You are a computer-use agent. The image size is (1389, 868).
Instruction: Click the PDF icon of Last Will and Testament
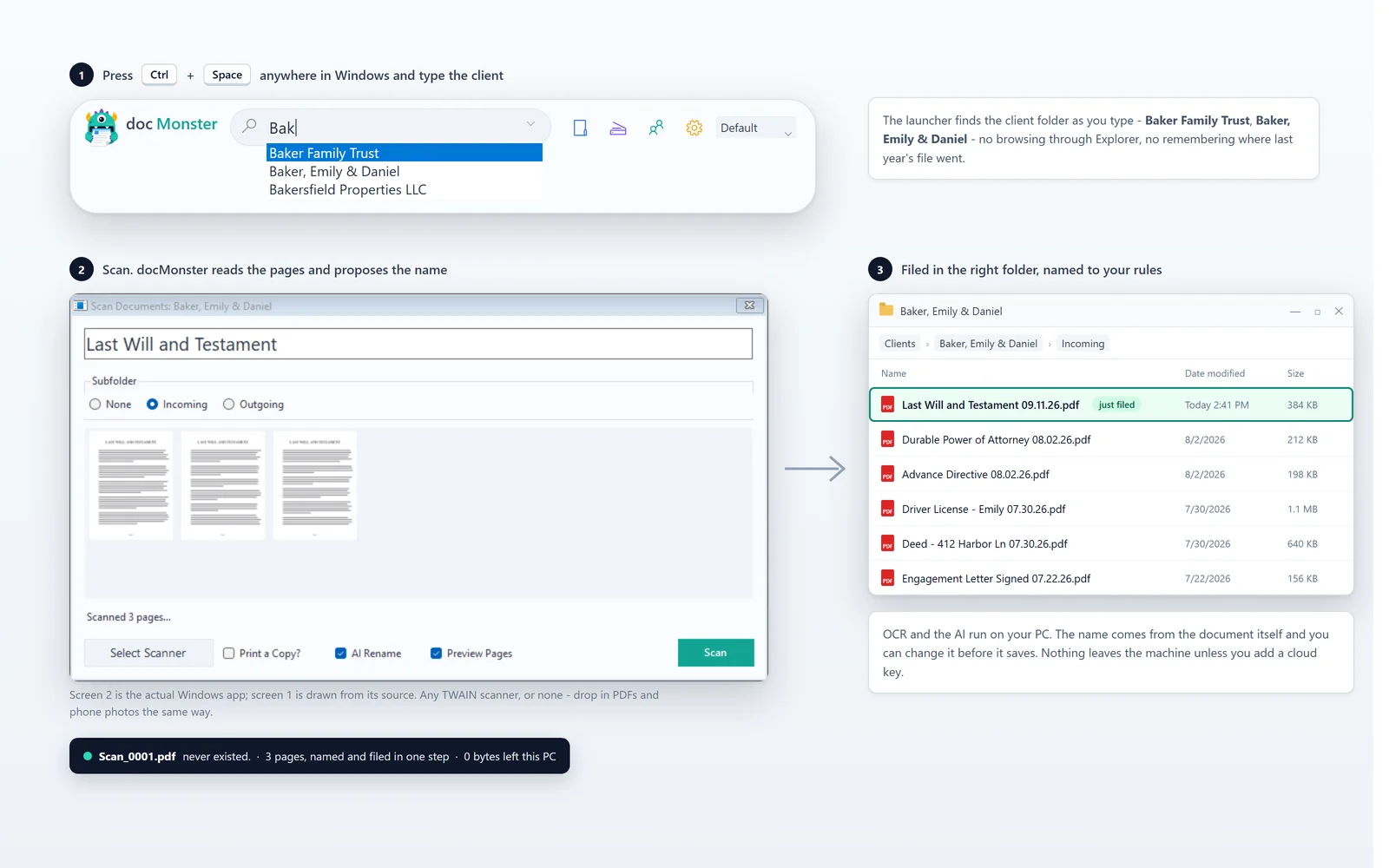point(887,404)
